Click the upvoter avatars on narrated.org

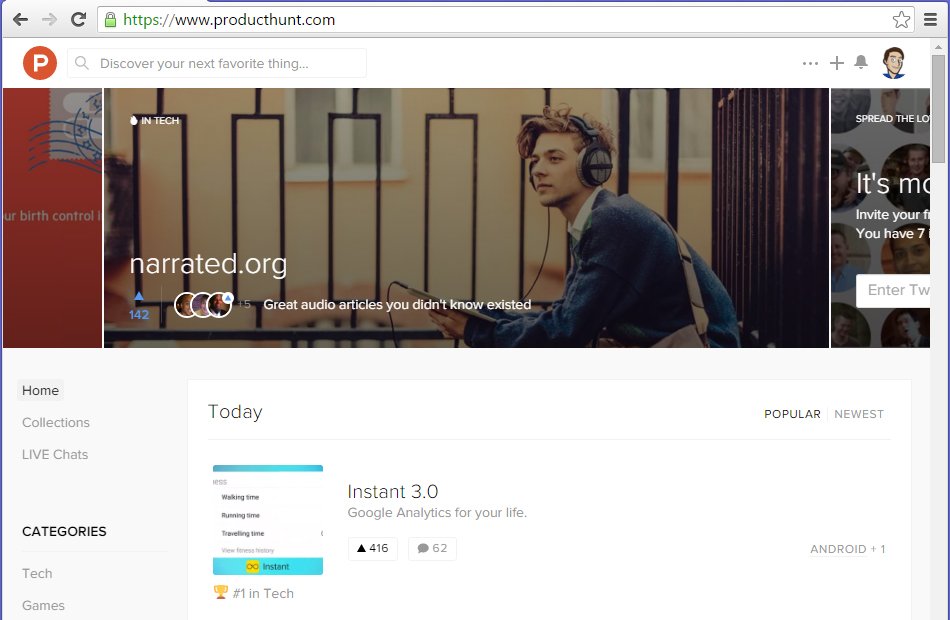[204, 305]
